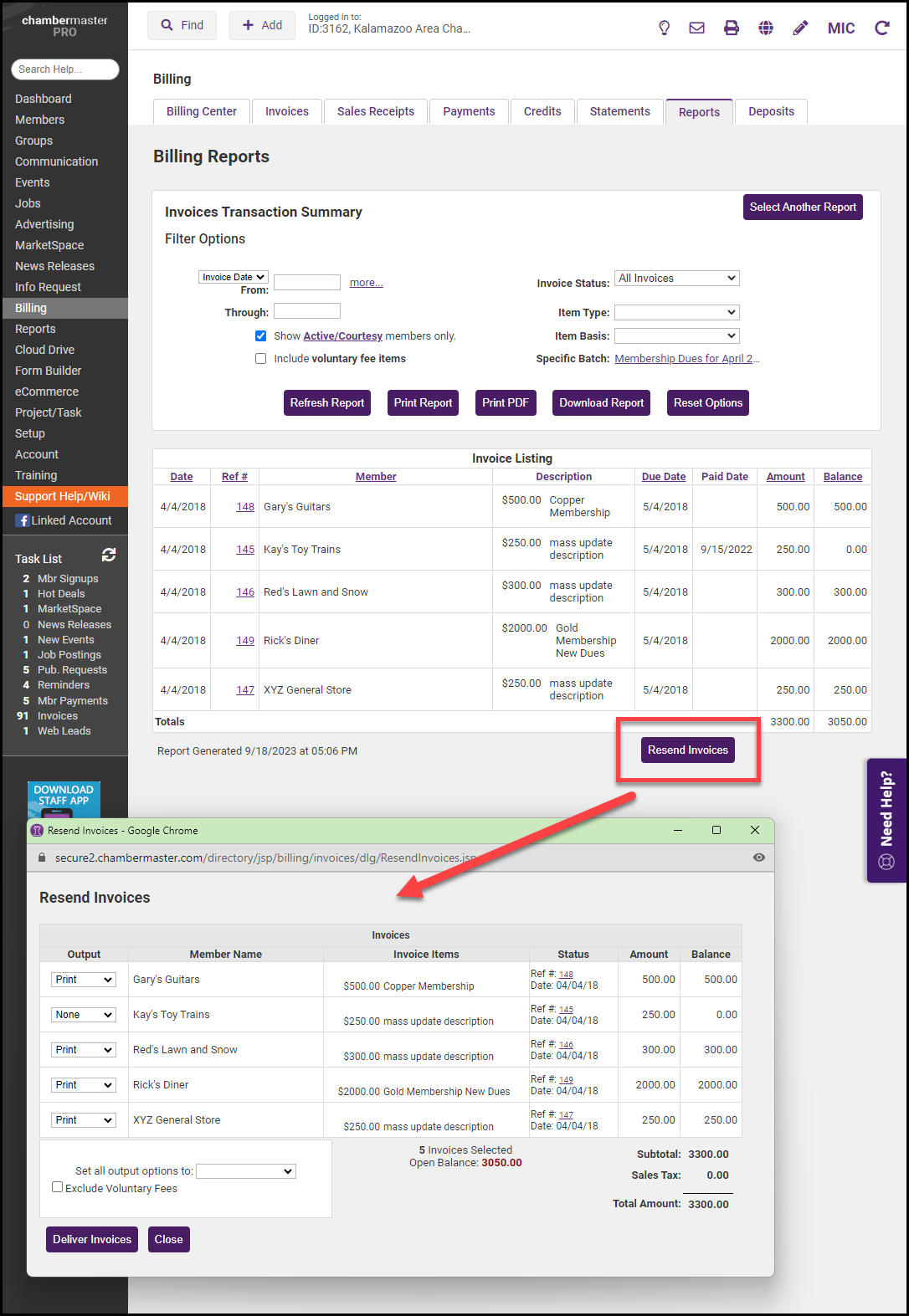Open output dropdown for Kay's Toy Trains
The height and width of the screenshot is (1316, 909).
(83, 1015)
